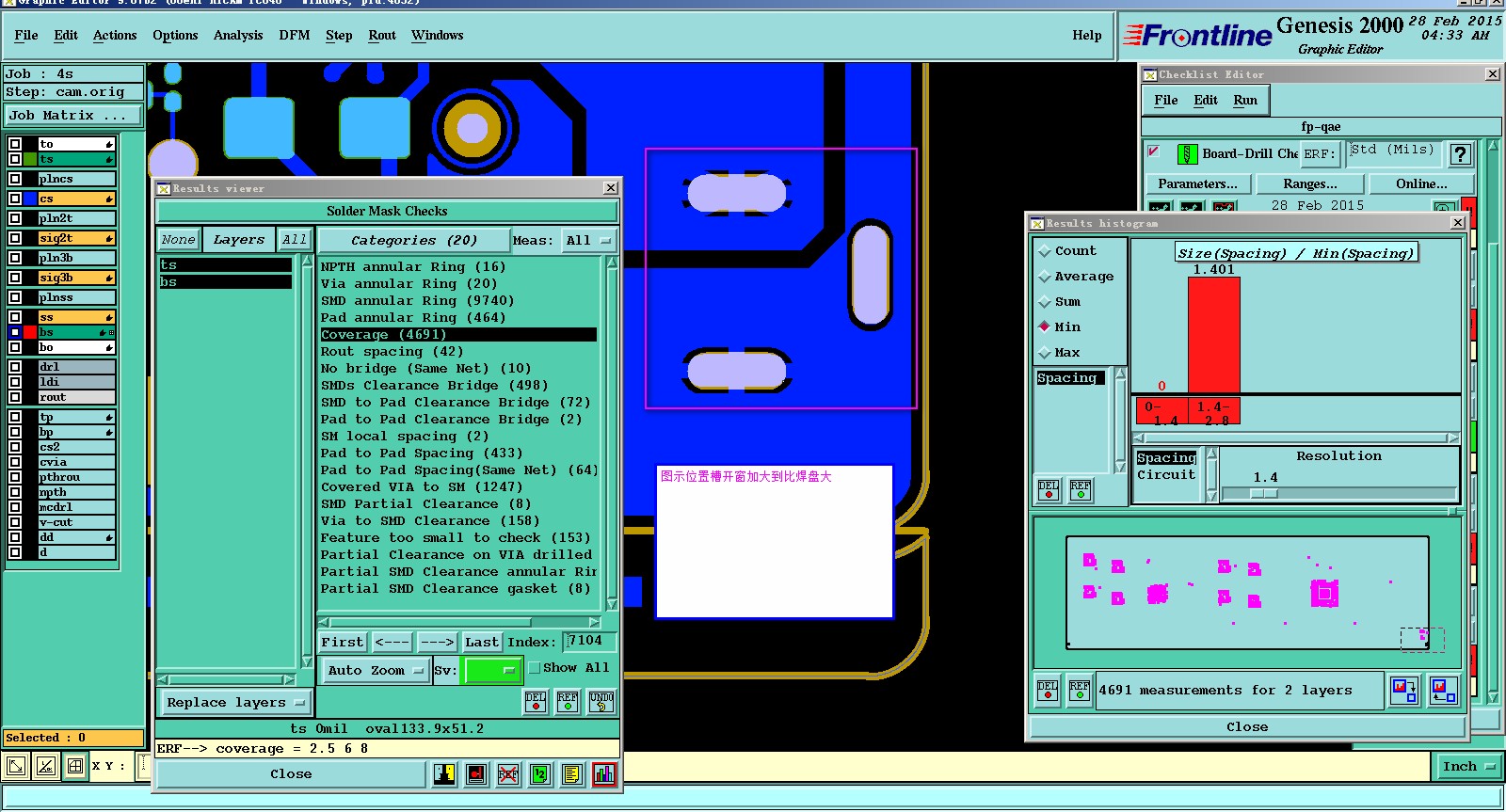
Task: Select the Max radio option
Action: click(1044, 353)
